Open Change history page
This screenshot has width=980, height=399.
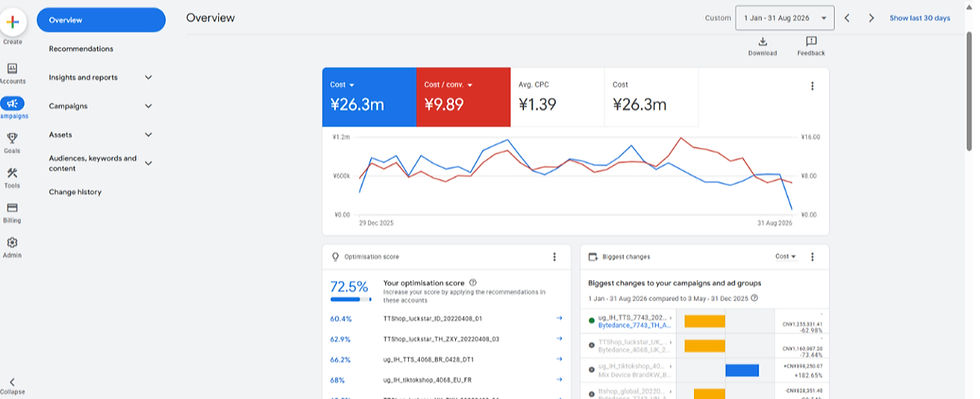75,192
